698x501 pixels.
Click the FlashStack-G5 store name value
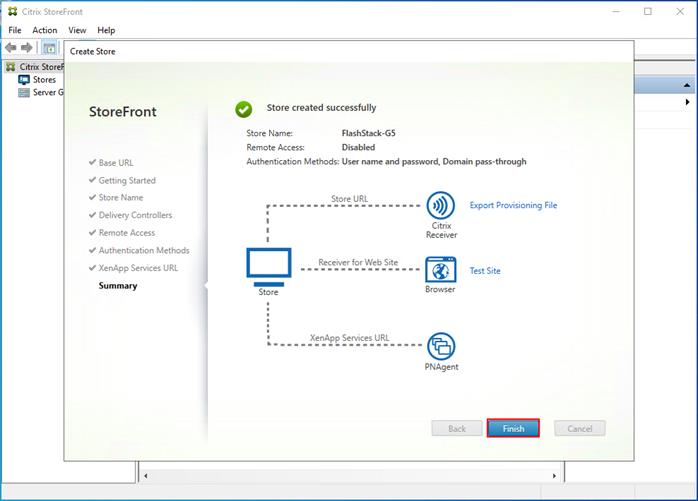pyautogui.click(x=368, y=133)
